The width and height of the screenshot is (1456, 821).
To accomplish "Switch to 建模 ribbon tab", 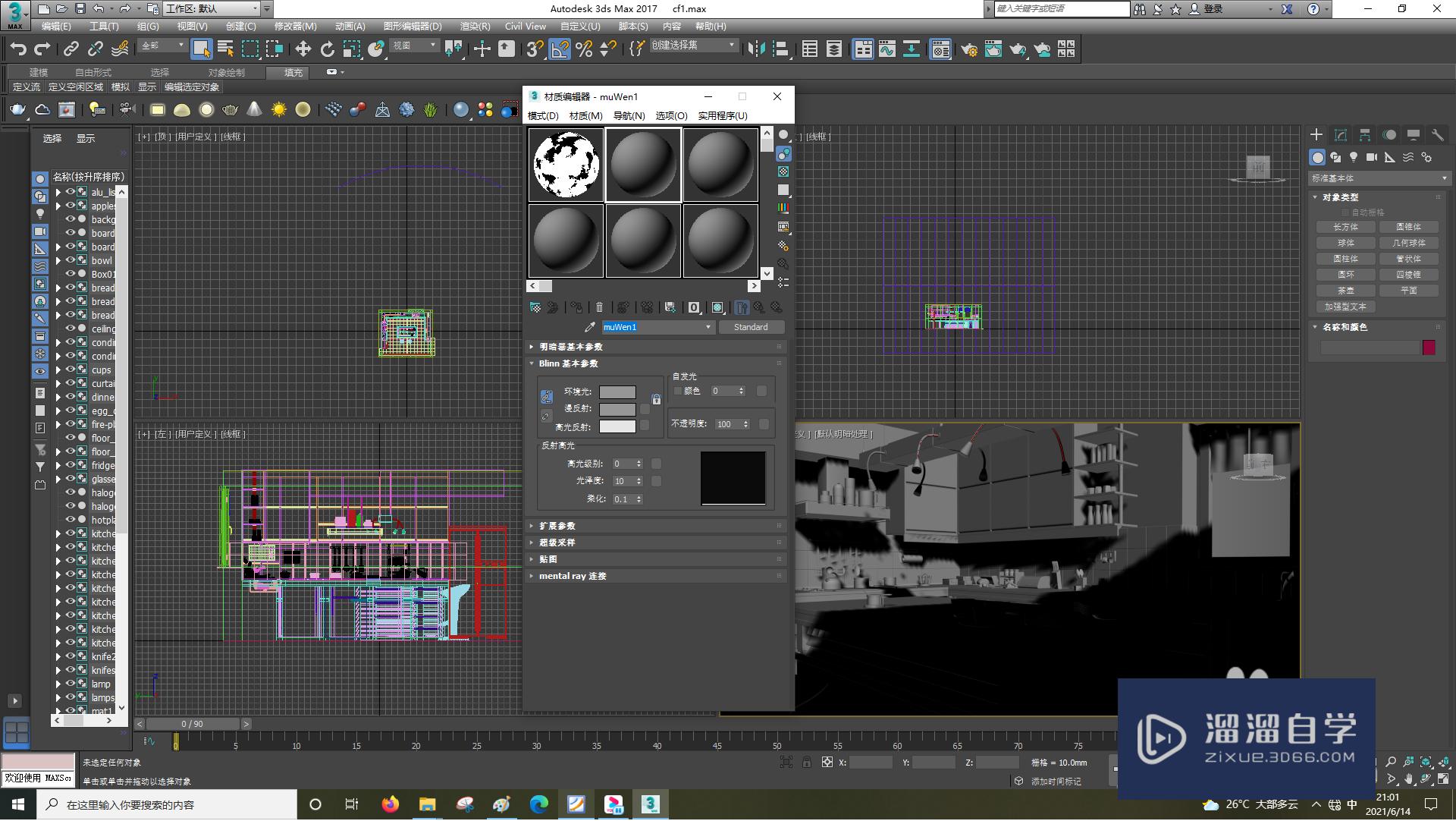I will coord(39,72).
